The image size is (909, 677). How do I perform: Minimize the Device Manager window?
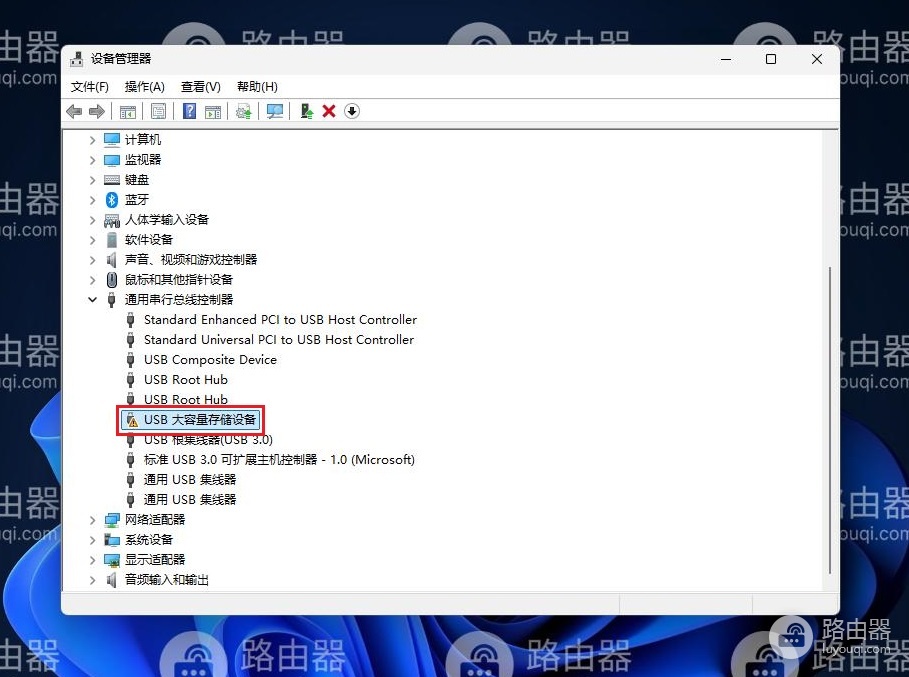coord(726,59)
